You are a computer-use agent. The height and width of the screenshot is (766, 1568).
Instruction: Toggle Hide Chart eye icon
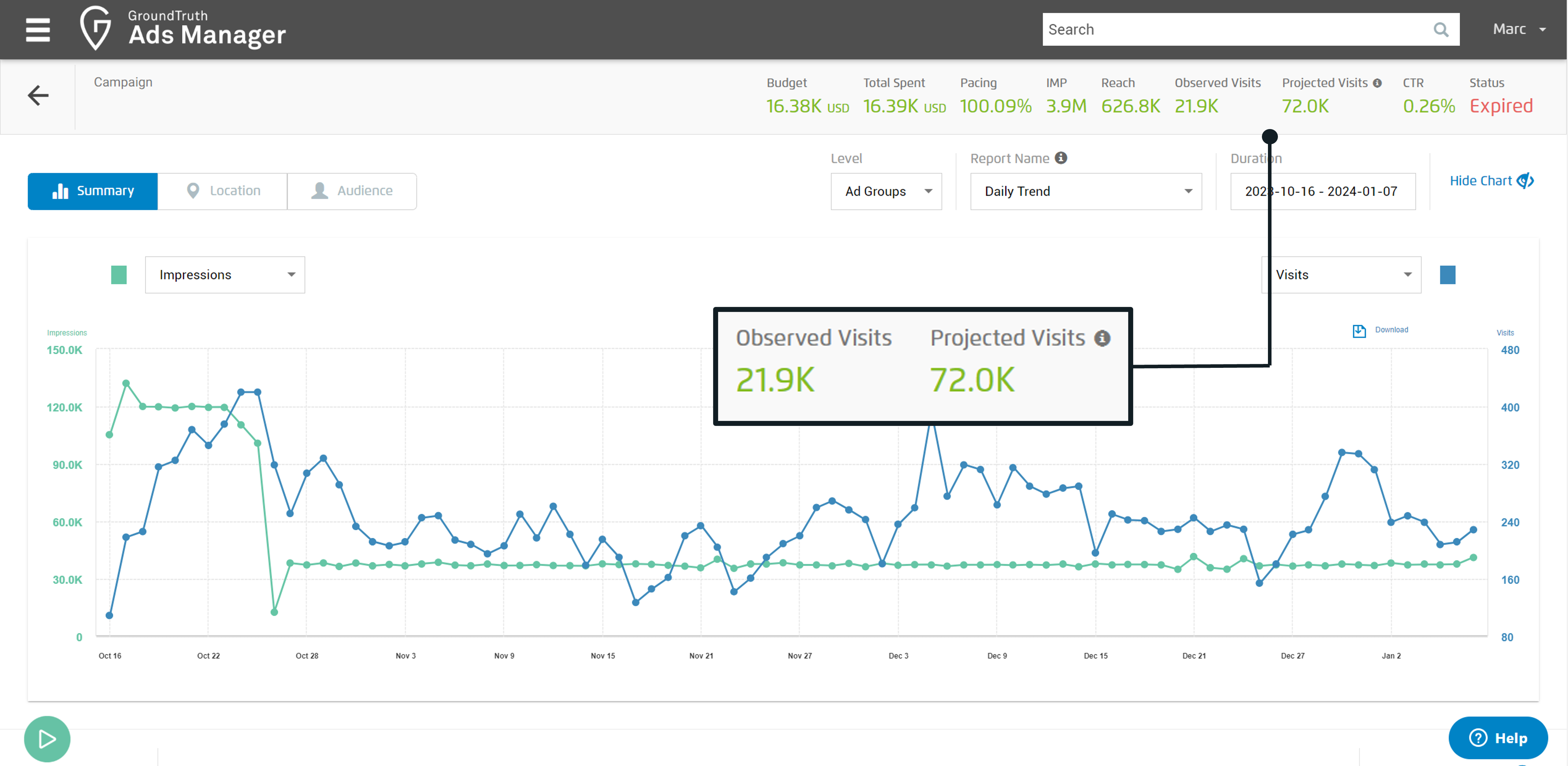click(1525, 181)
